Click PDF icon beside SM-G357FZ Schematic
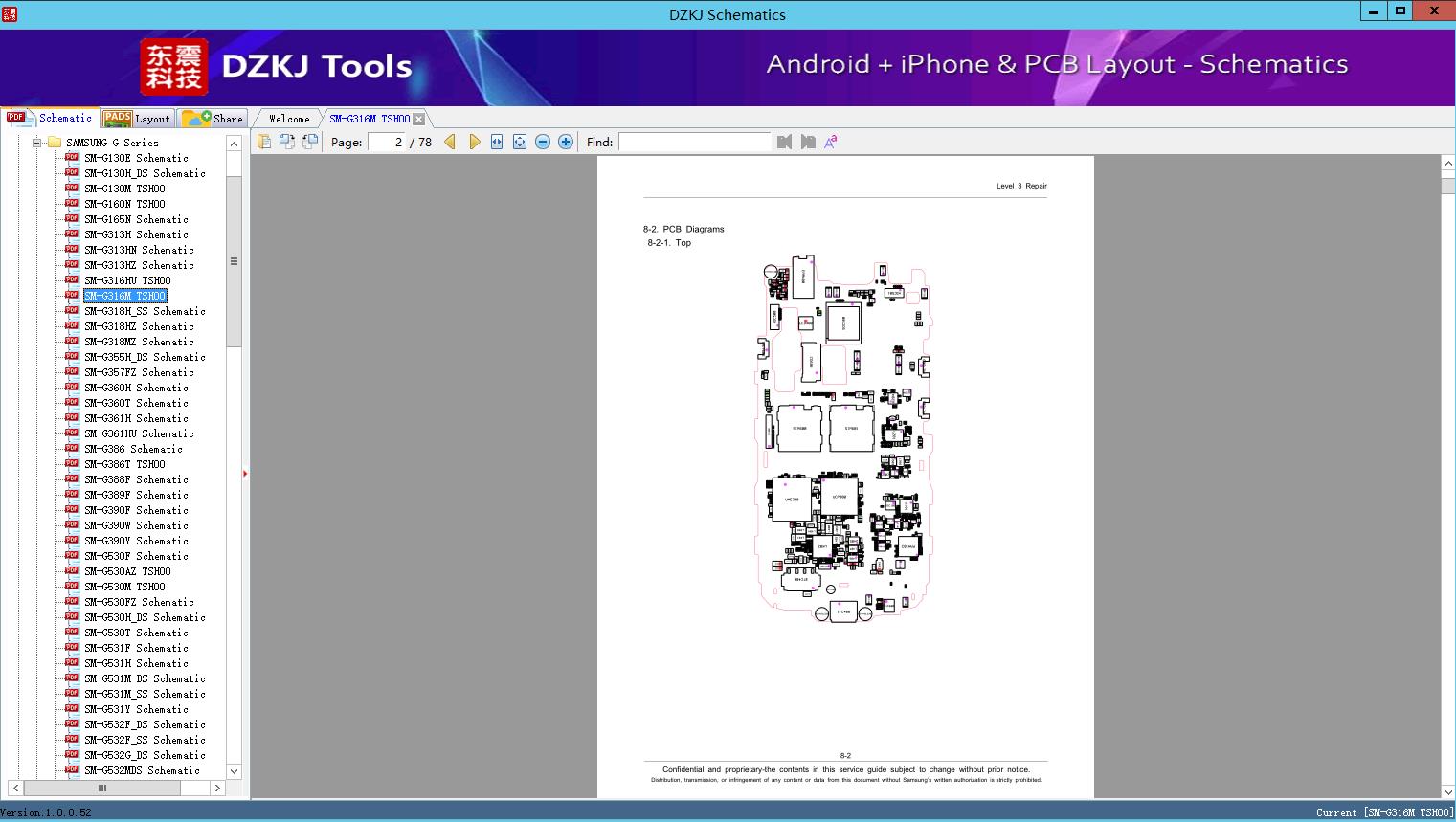The width and height of the screenshot is (1456, 822). 72,371
